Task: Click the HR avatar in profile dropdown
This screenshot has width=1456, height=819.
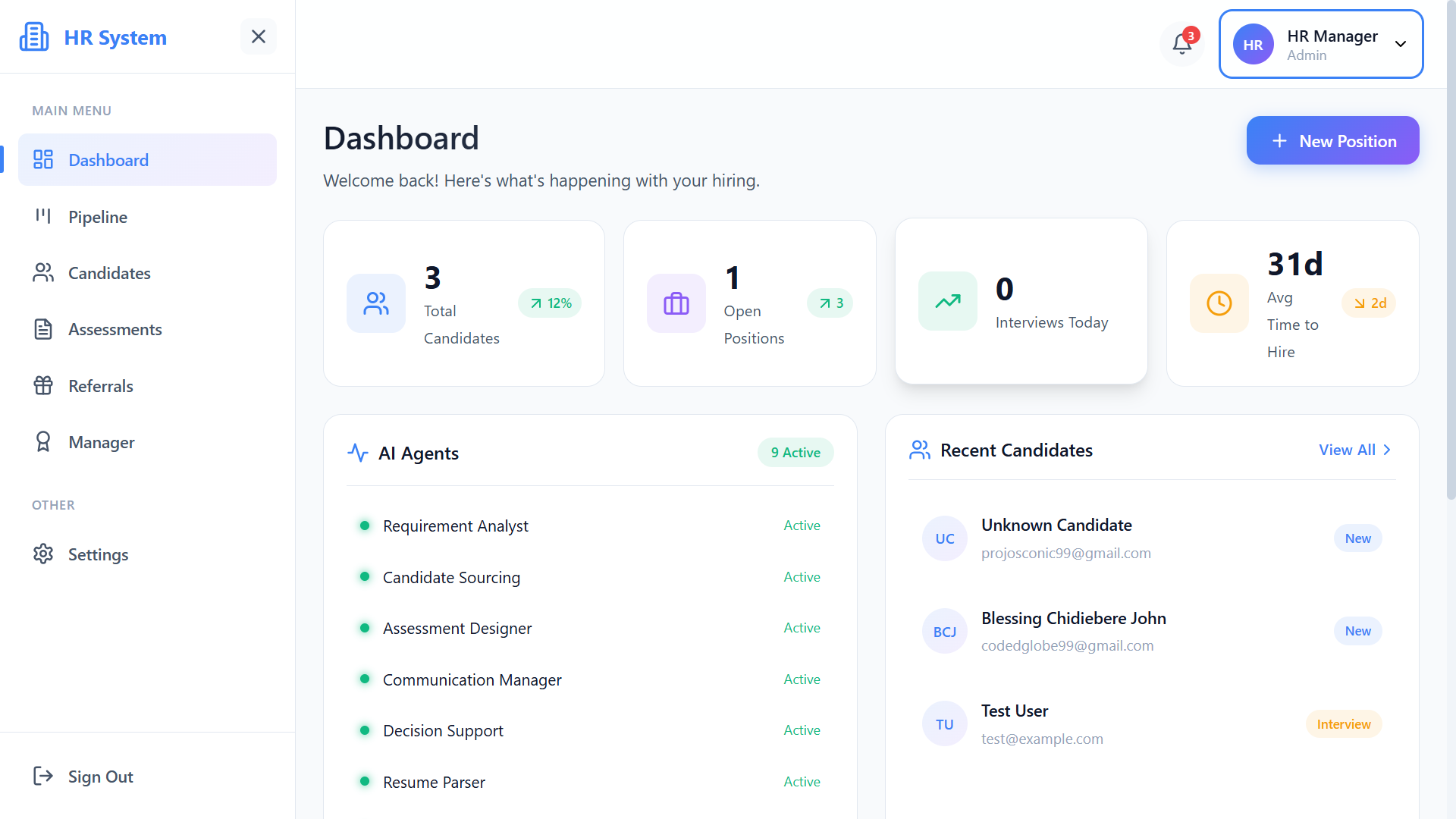Action: pyautogui.click(x=1253, y=44)
